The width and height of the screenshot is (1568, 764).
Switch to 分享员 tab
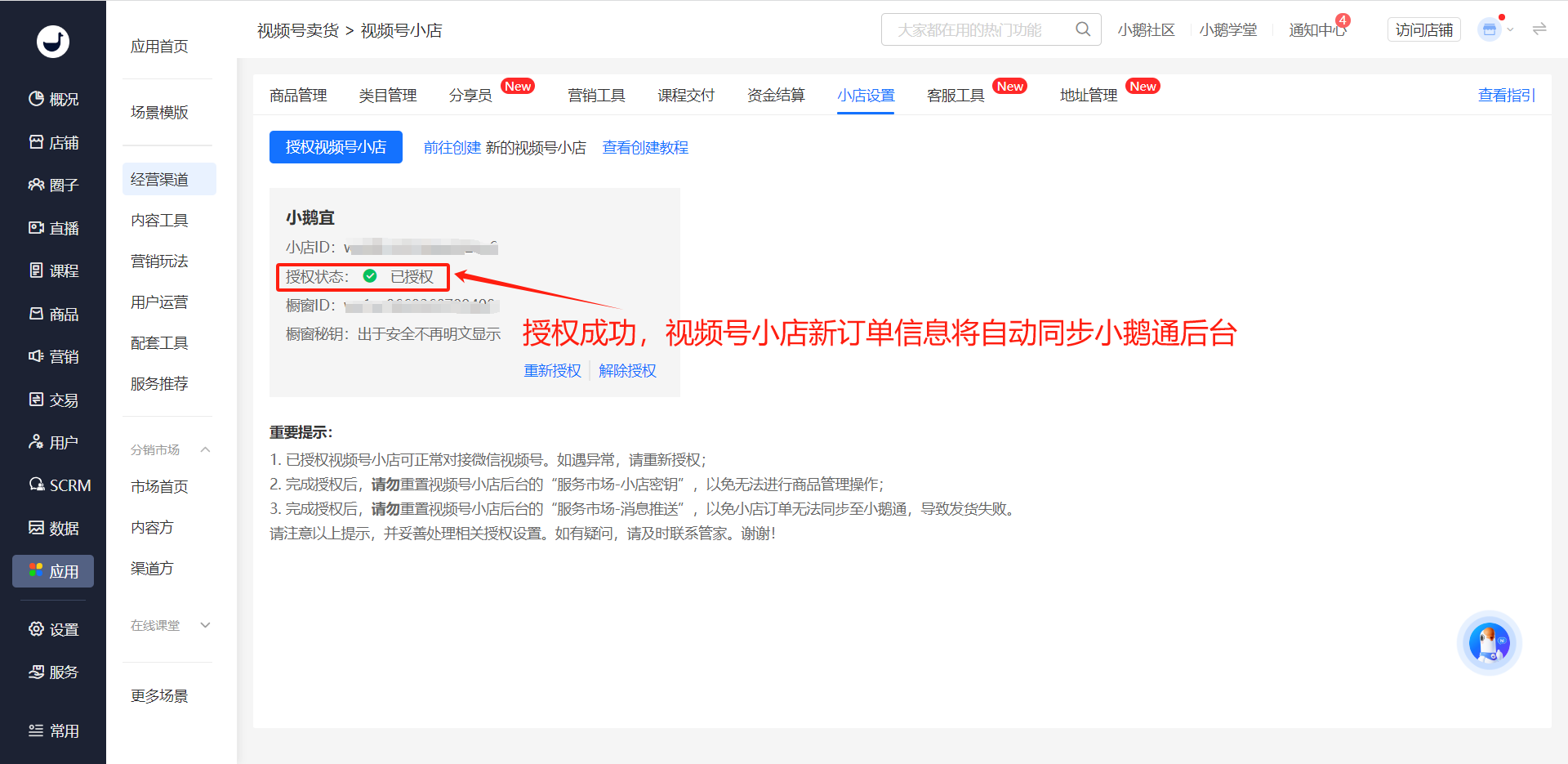tap(470, 96)
